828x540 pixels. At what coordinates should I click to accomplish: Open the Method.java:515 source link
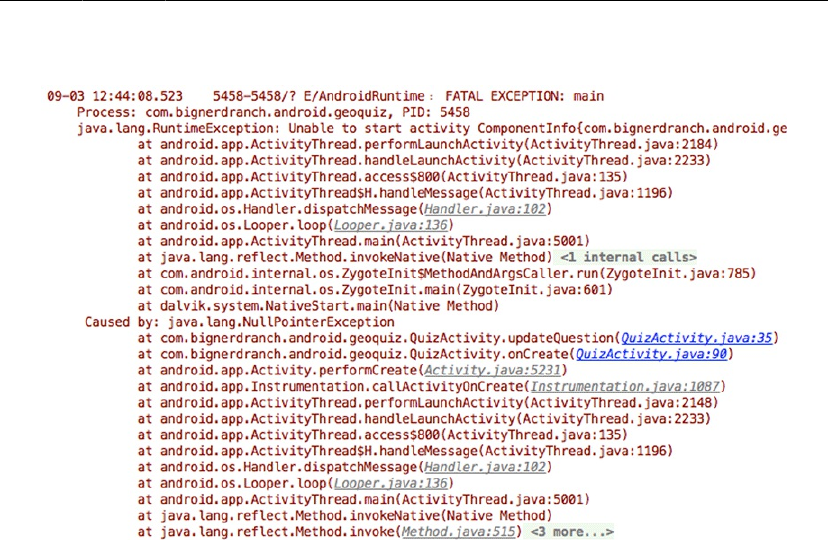[x=458, y=532]
